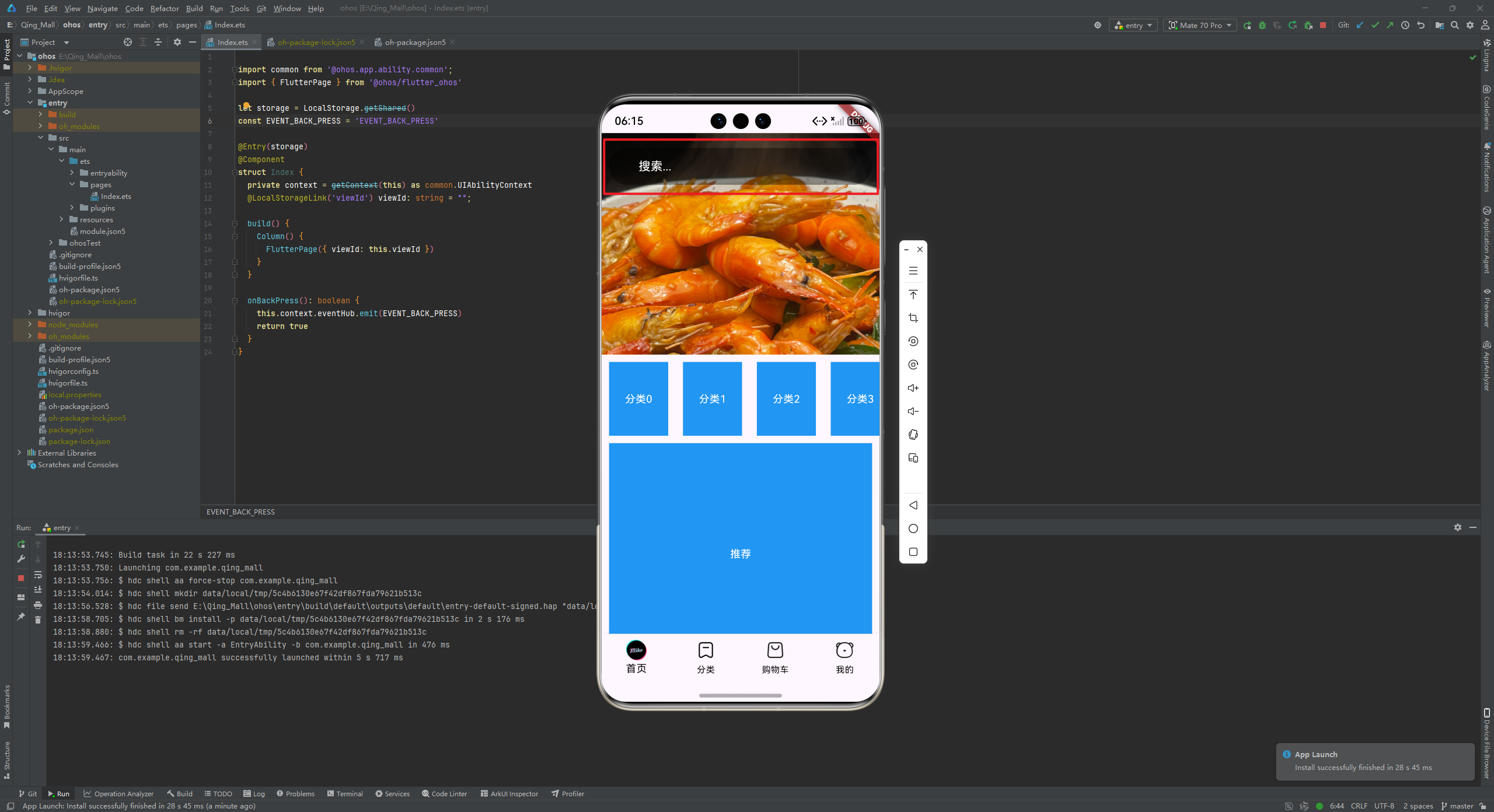
Task: Pin the Run tab with pin icon
Action: click(21, 617)
